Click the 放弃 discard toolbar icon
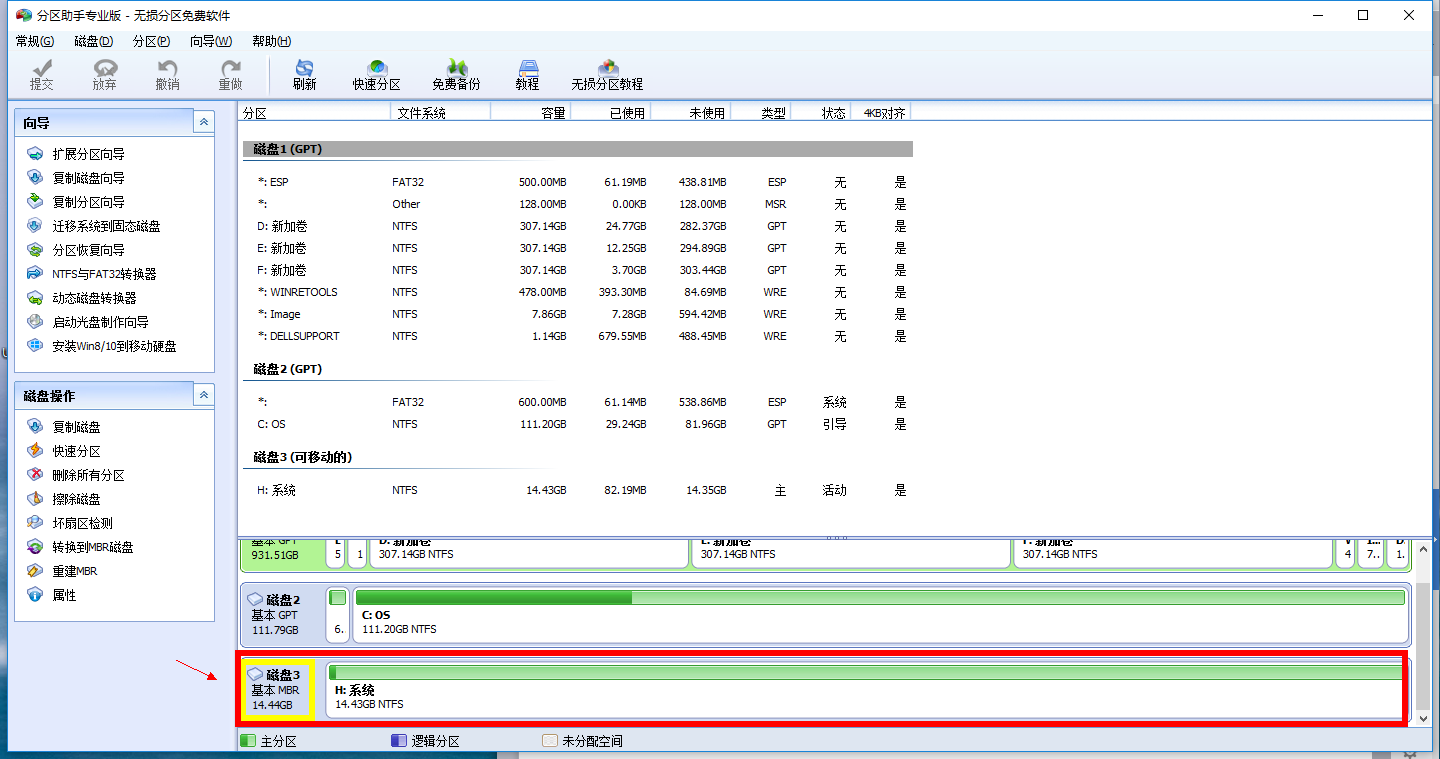 tap(104, 75)
